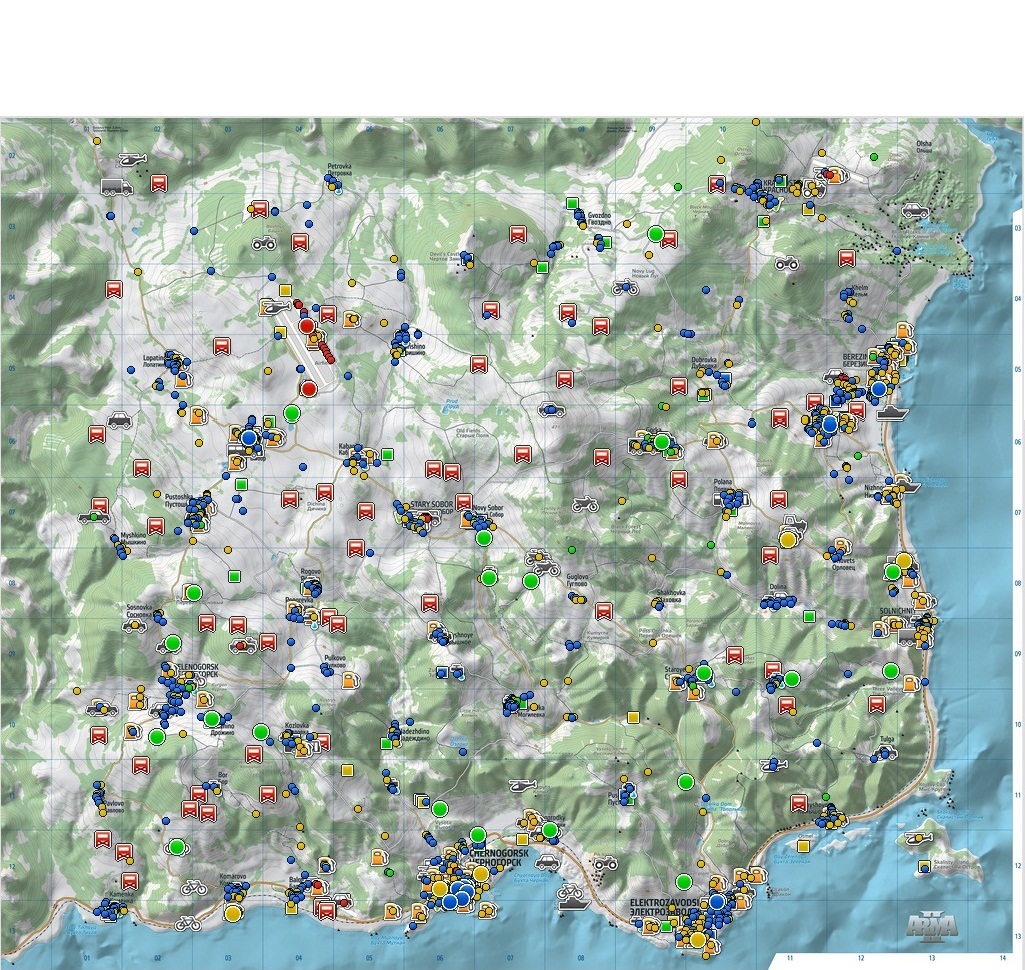Click the fuel pump icon south of Pulkovo
Screen dimensions: 1025x970
coord(350,679)
